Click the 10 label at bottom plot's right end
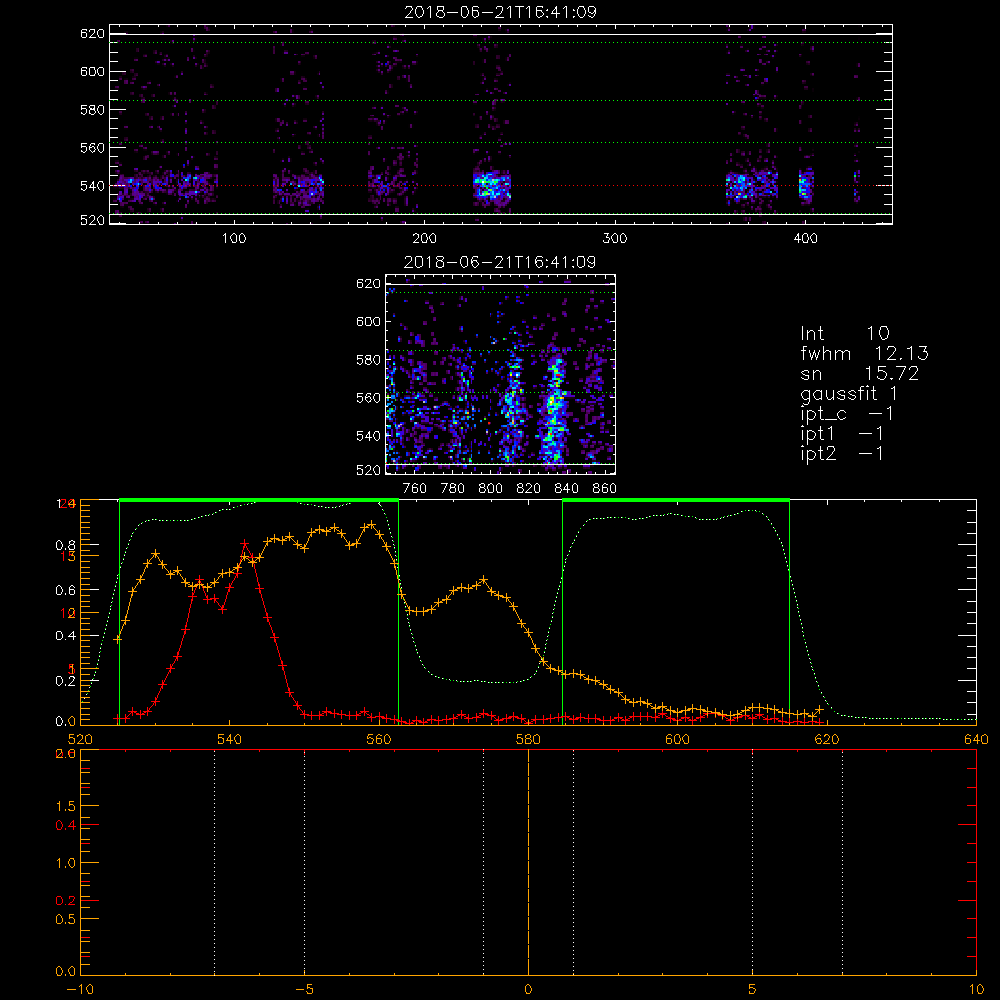Viewport: 1000px width, 1000px height. 976,990
